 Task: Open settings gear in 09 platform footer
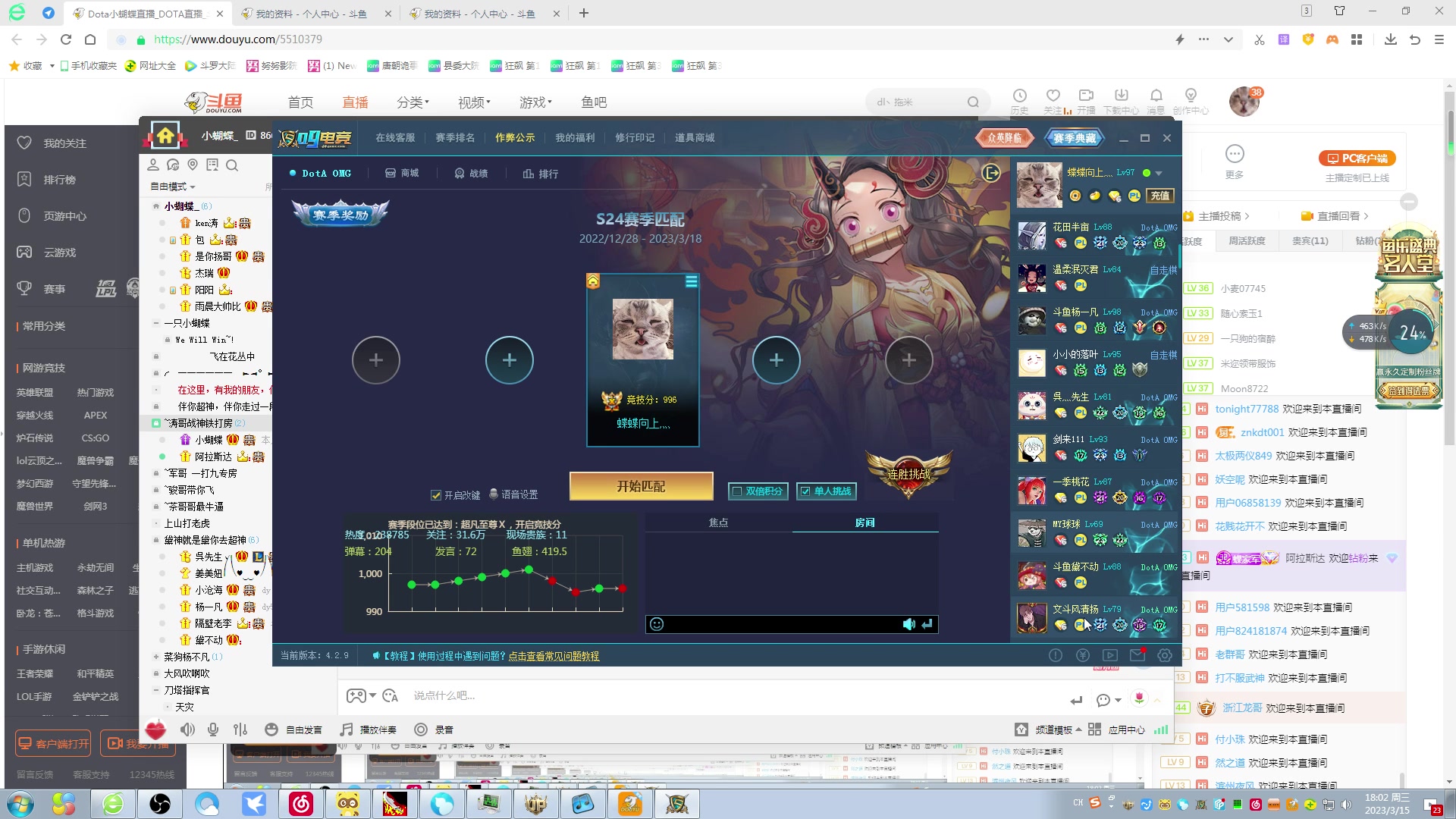[x=1165, y=655]
